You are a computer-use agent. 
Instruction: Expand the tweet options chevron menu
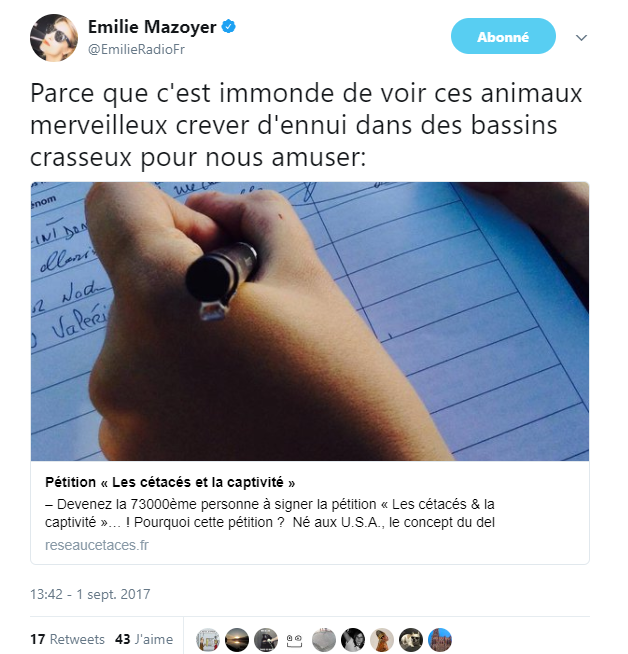581,38
